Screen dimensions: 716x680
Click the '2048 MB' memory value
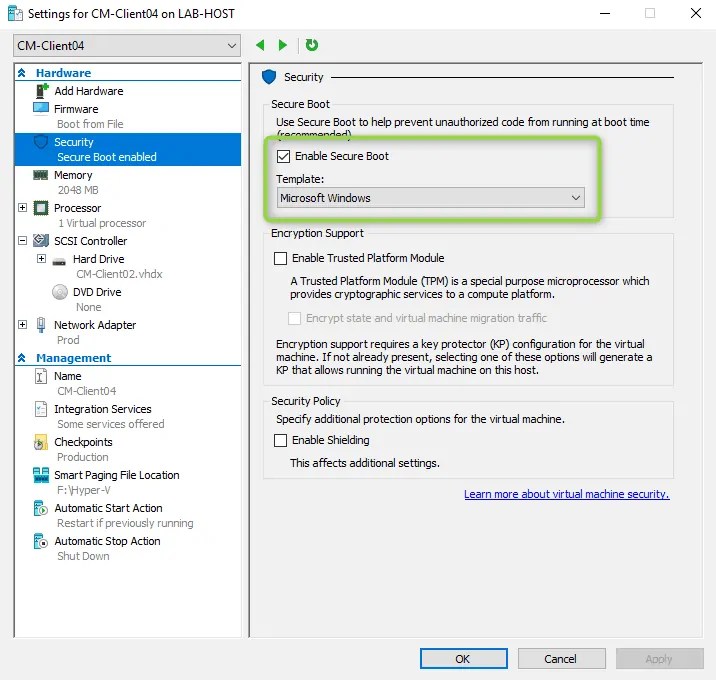78,190
